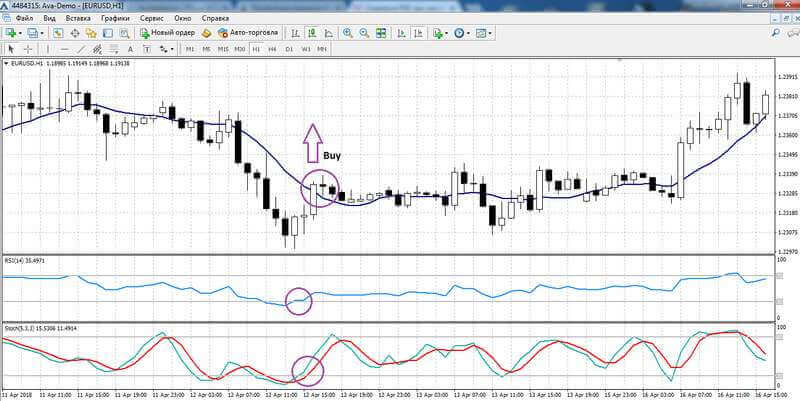Open the Сервис menu
The image size is (800, 401).
(152, 18)
